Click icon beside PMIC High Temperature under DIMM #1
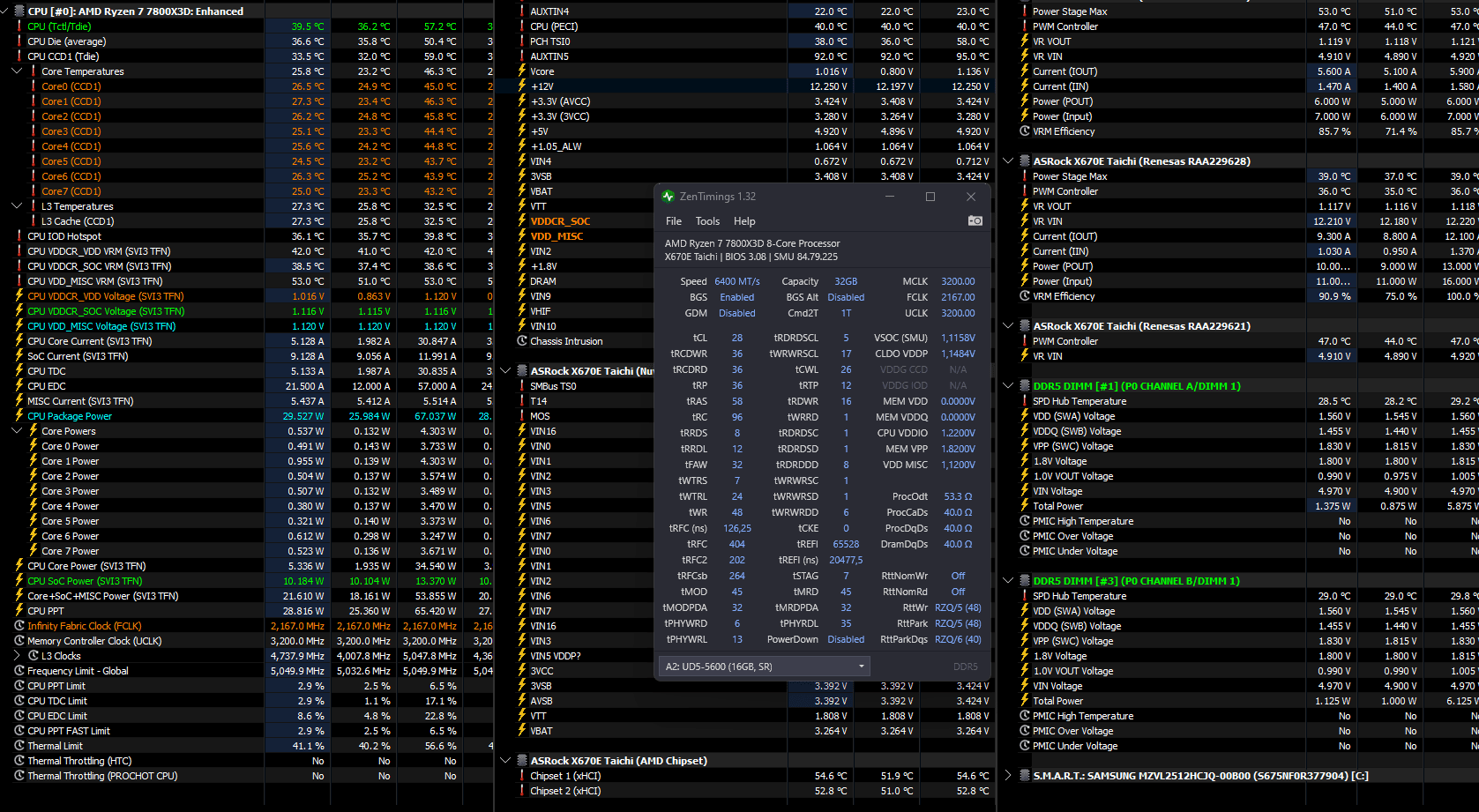This screenshot has height=812, width=1479. 1025,521
